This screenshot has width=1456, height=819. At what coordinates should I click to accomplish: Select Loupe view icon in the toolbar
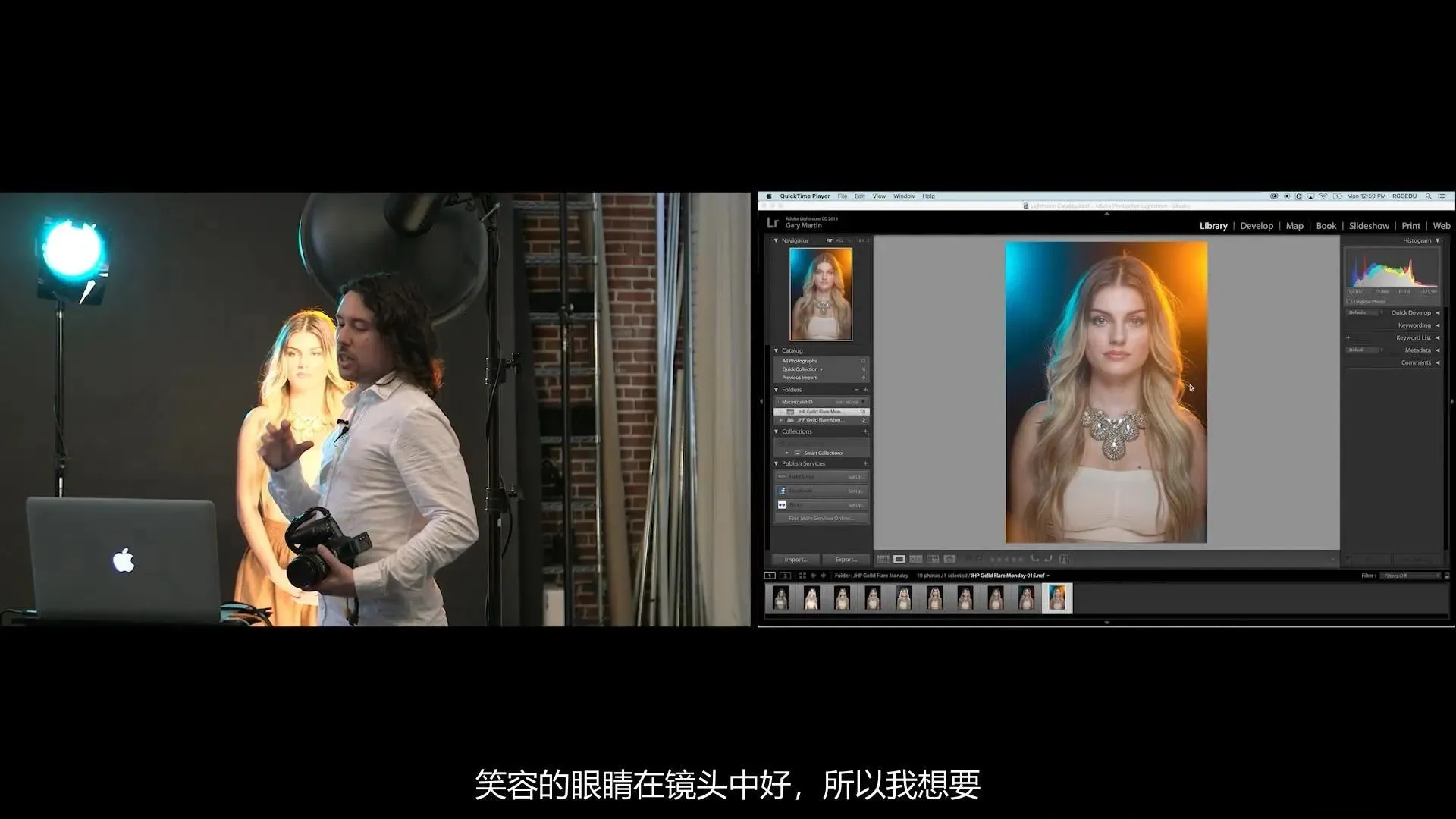[x=899, y=560]
